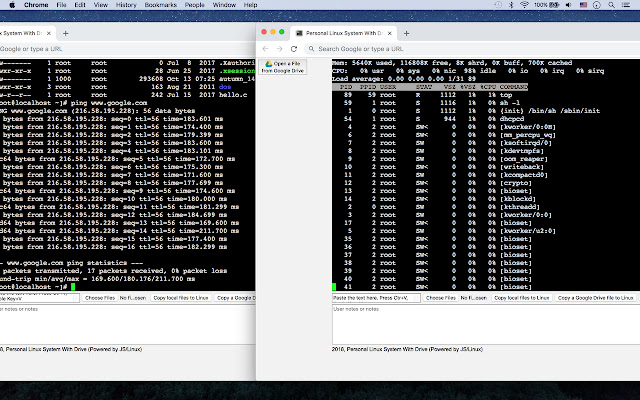Open new tab in left Chrome window
640x400 pixels.
[65, 33]
